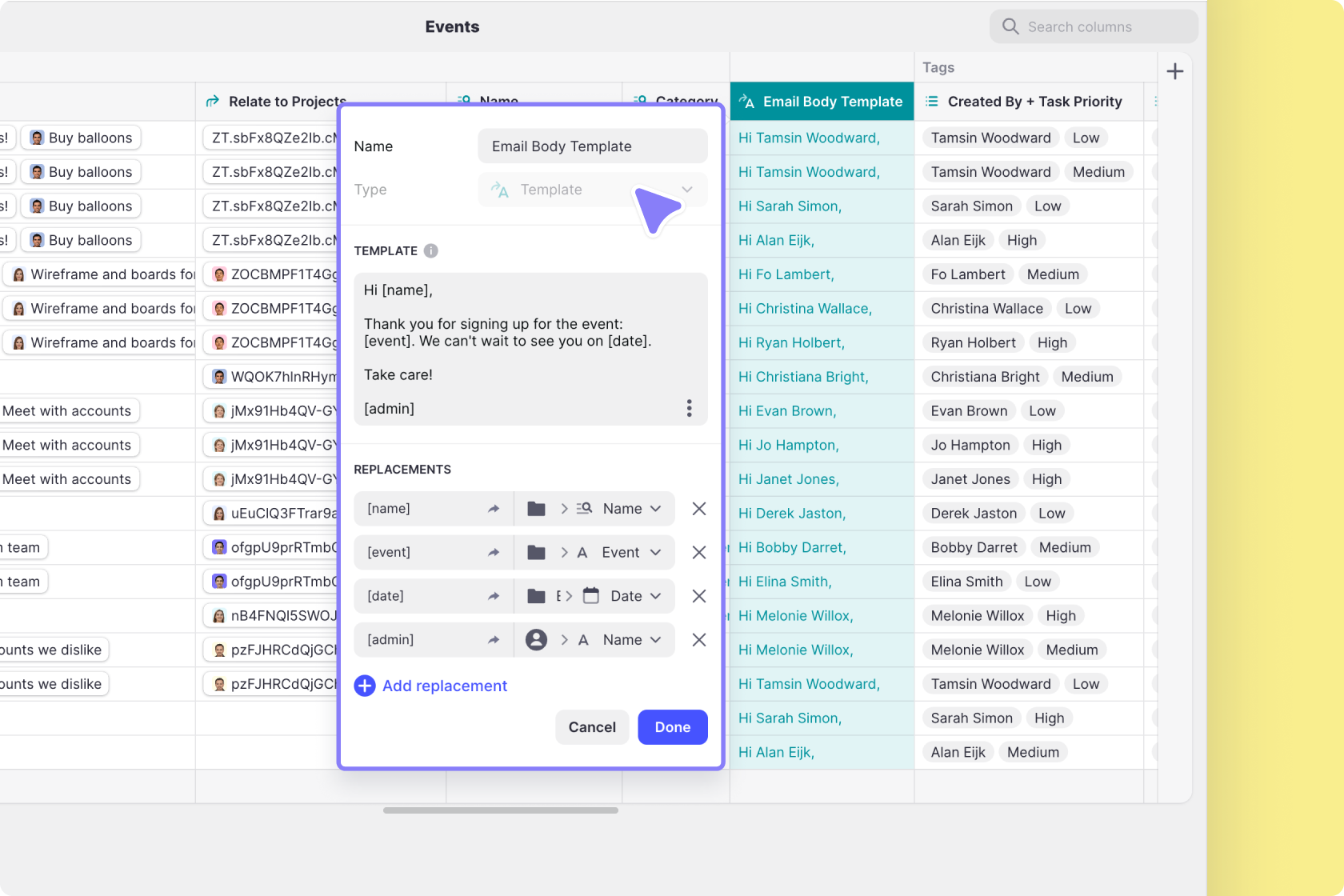Viewport: 1344px width, 896px height.
Task: Click the Done button
Action: [x=672, y=727]
